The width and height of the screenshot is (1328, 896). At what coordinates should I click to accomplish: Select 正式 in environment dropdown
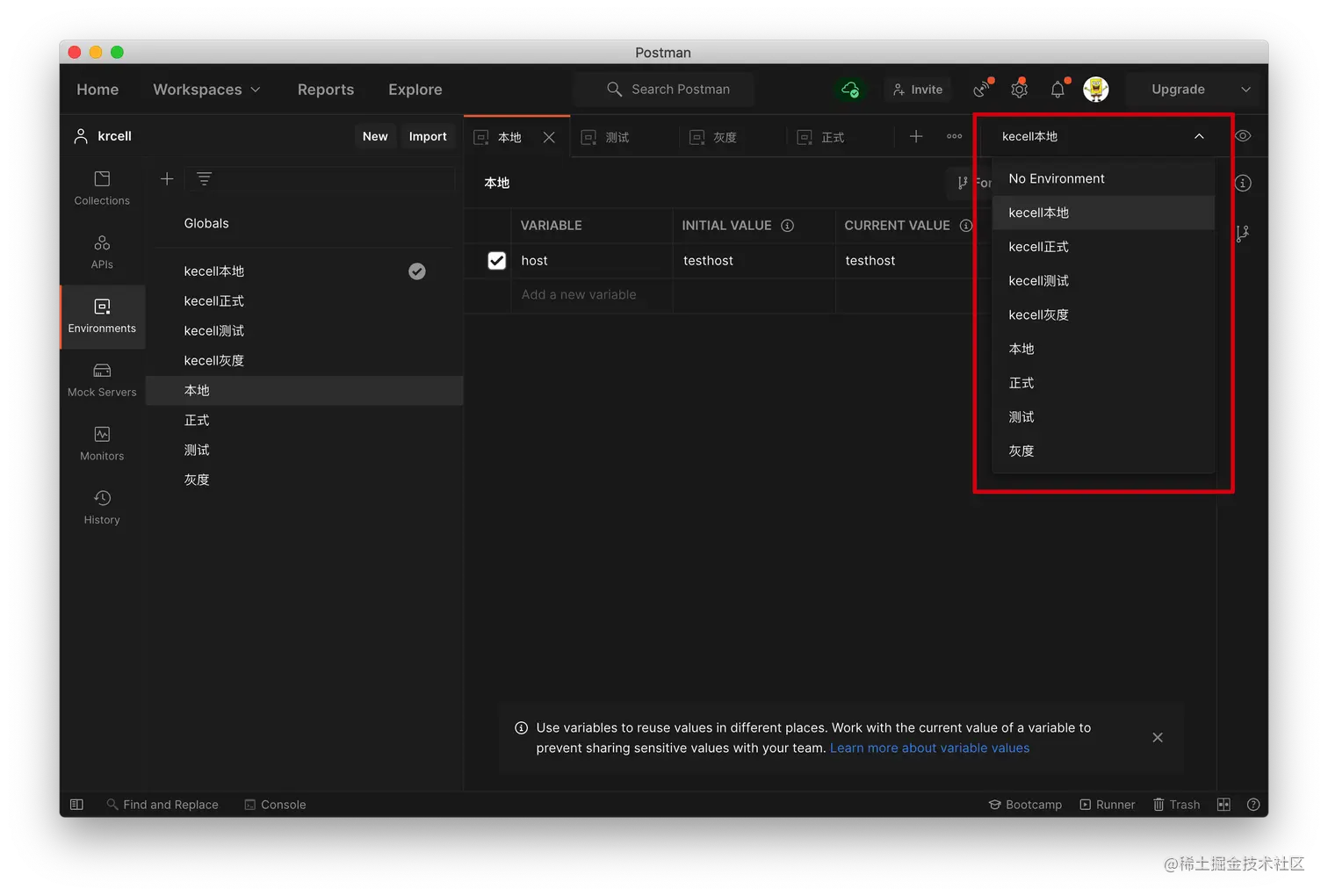(1103, 383)
